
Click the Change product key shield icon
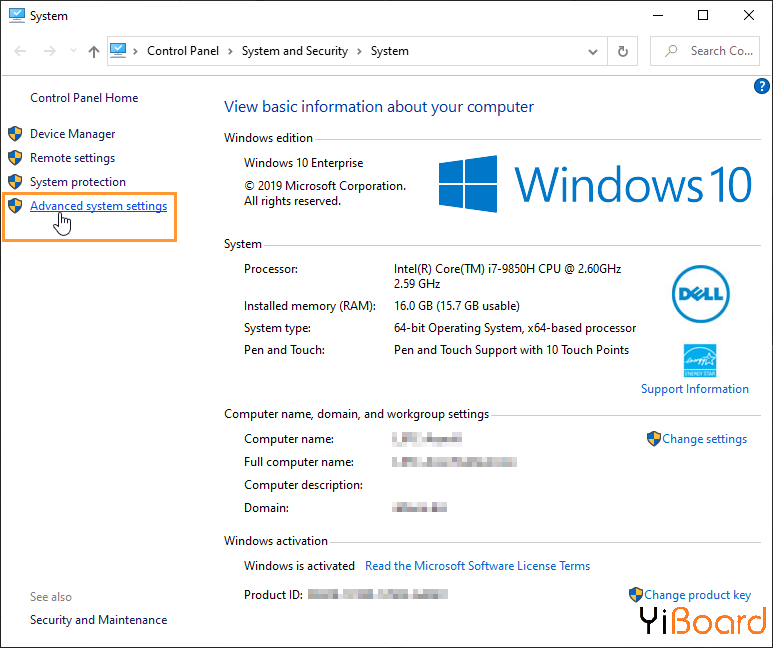[636, 594]
